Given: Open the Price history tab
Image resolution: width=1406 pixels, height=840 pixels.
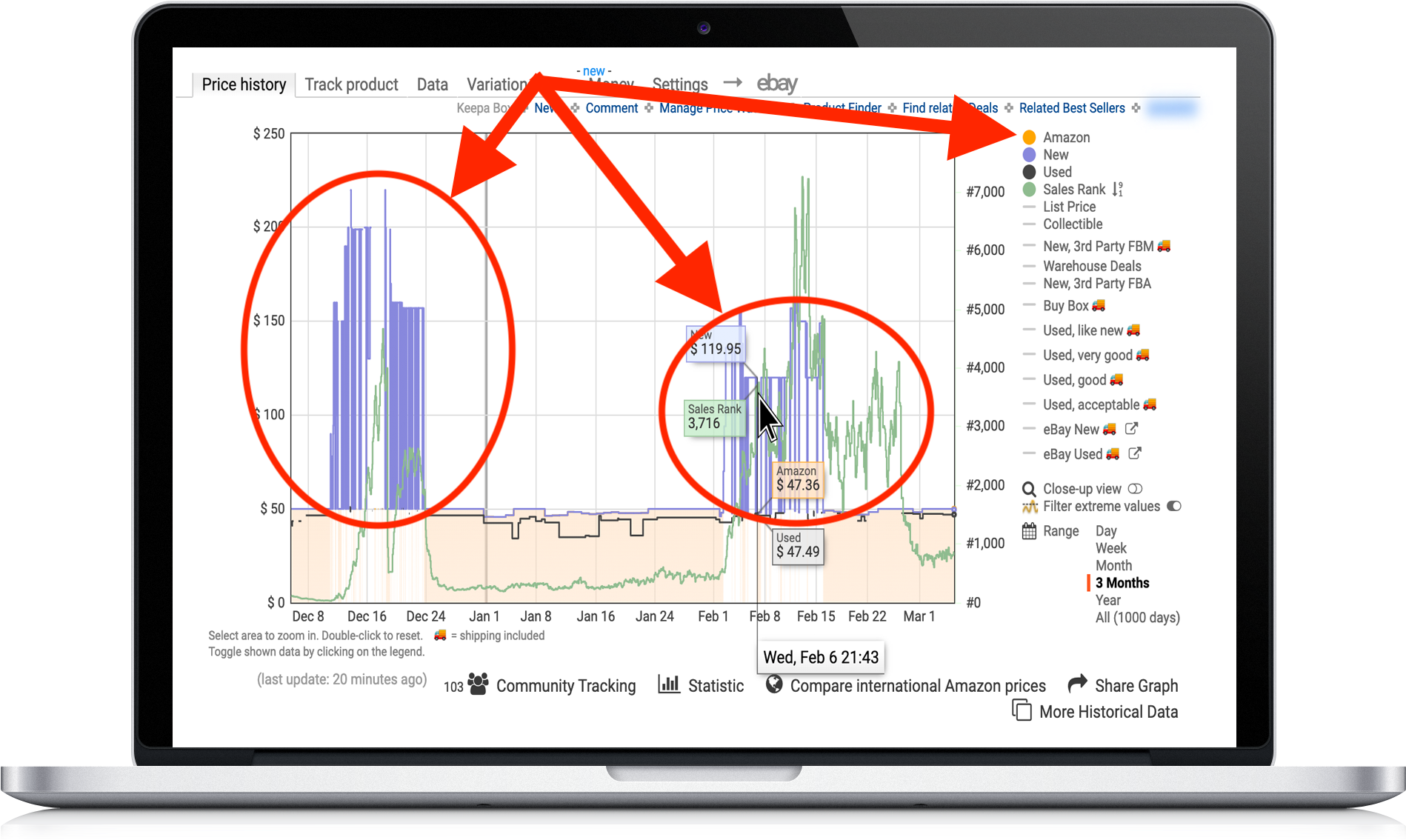Looking at the screenshot, I should (x=244, y=84).
